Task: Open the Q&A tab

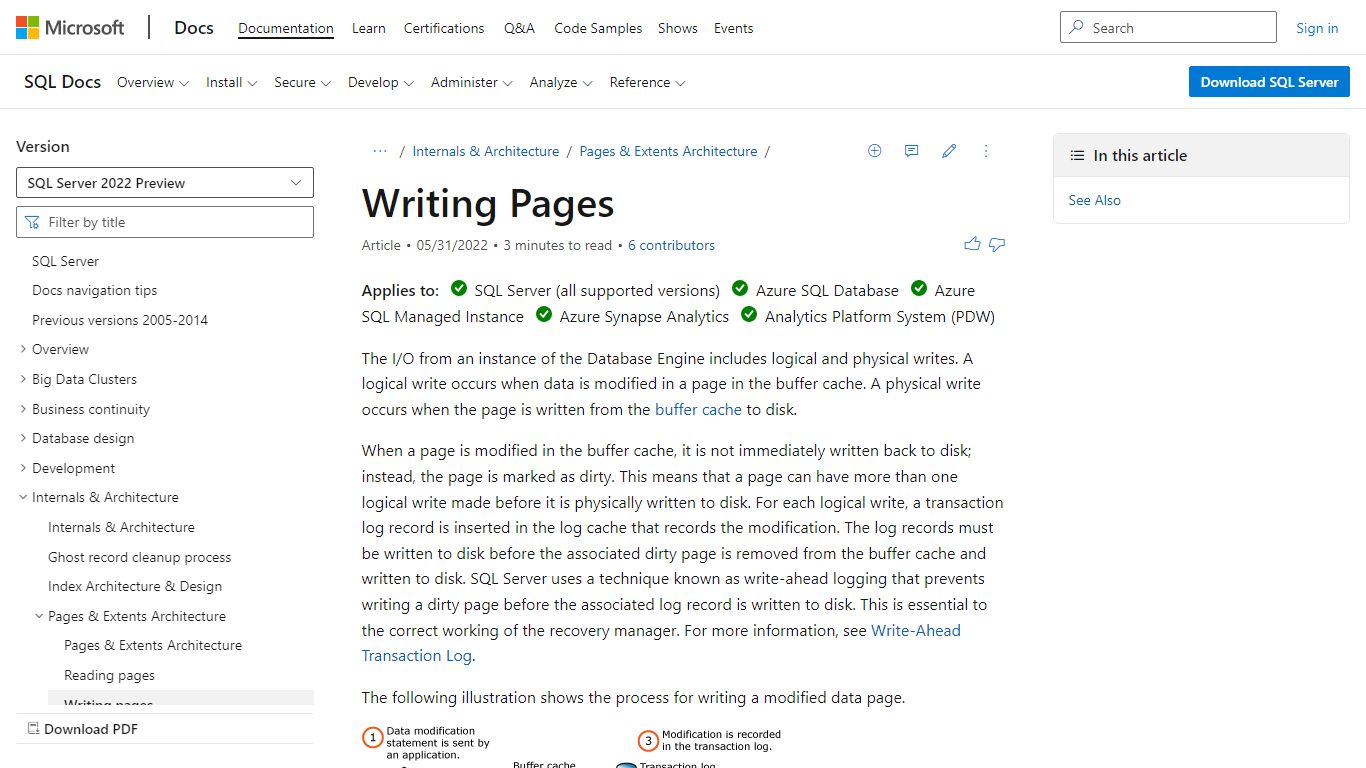Action: (x=519, y=28)
